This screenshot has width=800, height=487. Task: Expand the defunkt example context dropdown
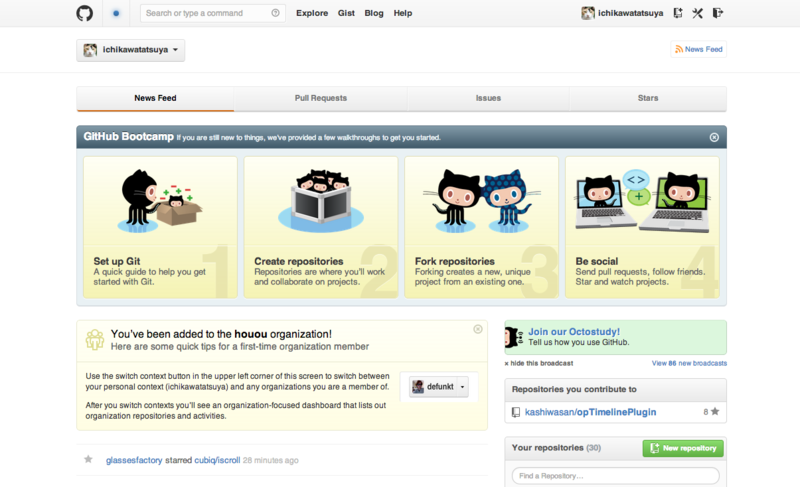coord(439,387)
